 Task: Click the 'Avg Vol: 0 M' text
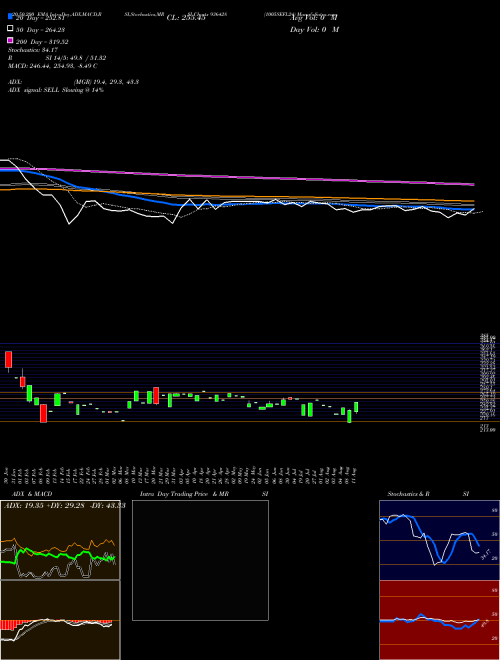(x=314, y=18)
